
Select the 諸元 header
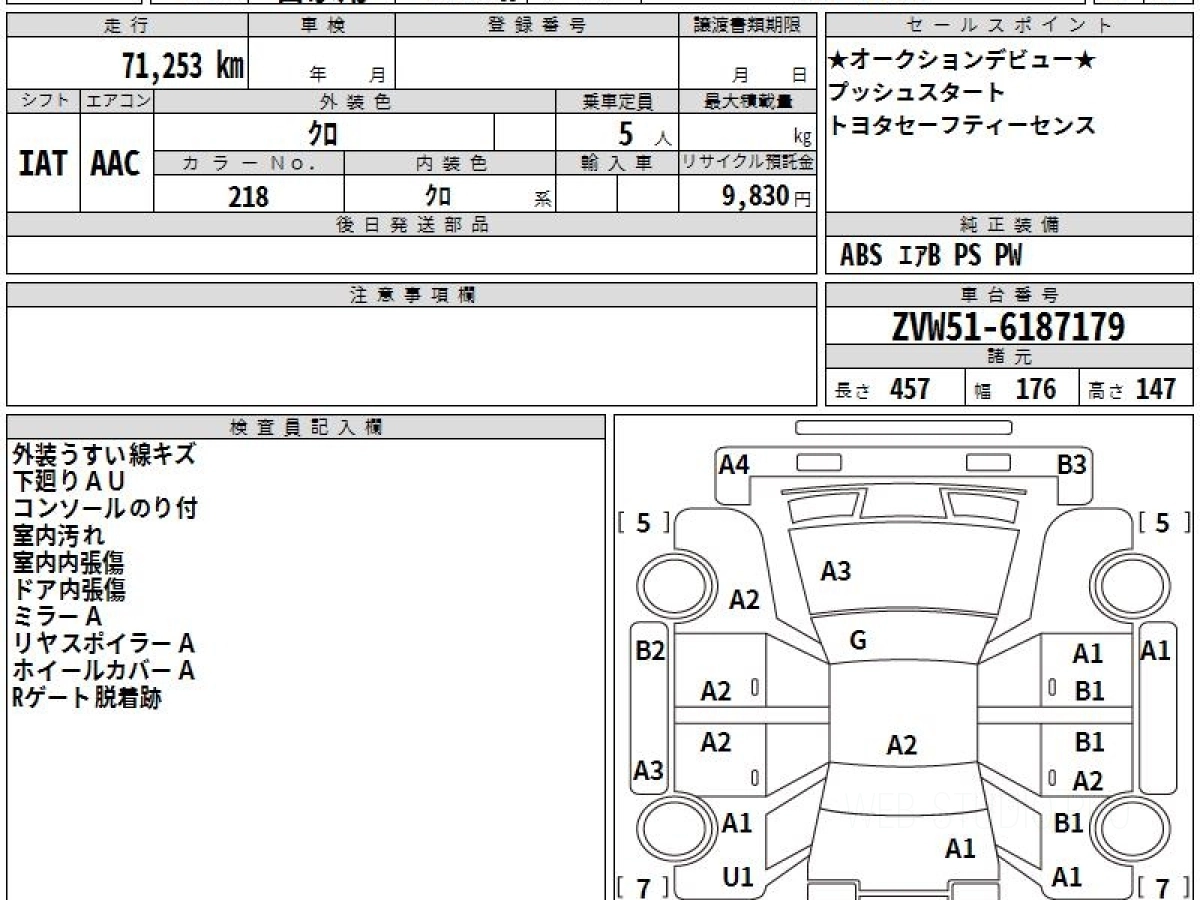pos(1010,358)
